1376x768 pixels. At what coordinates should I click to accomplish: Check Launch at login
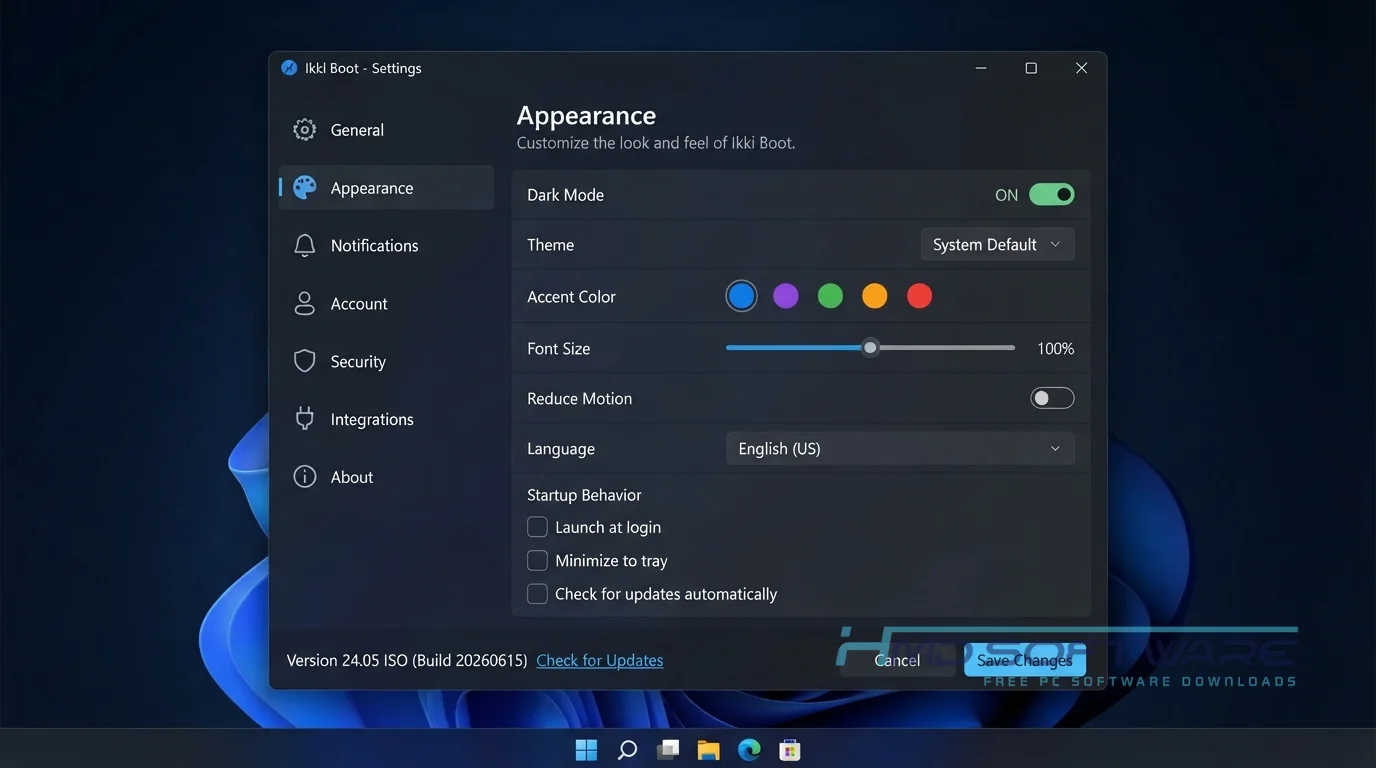(x=537, y=527)
